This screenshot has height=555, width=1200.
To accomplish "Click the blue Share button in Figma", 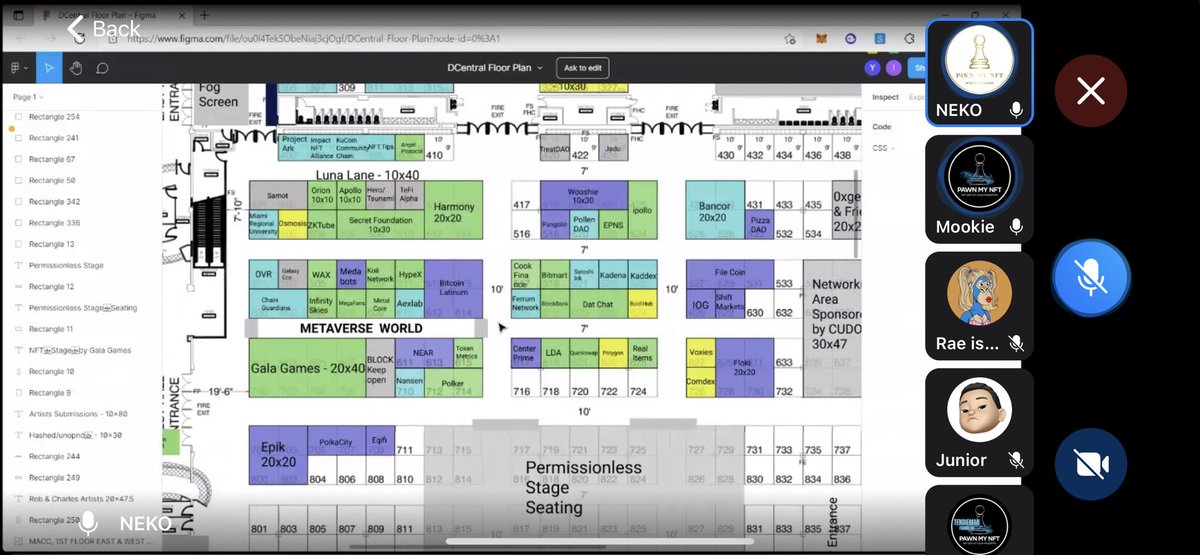I will coord(917,68).
